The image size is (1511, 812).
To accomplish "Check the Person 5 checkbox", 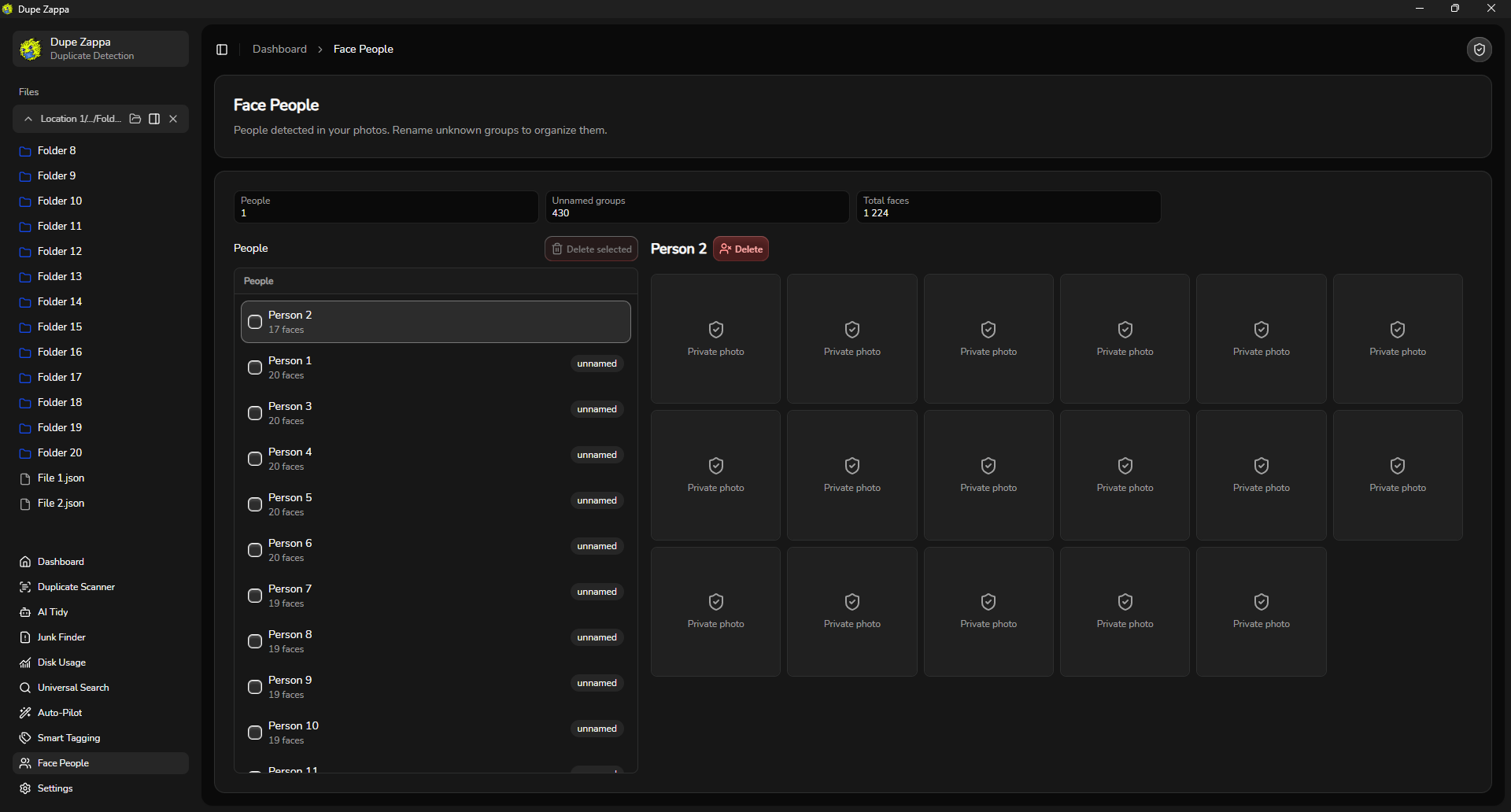I will pyautogui.click(x=255, y=504).
